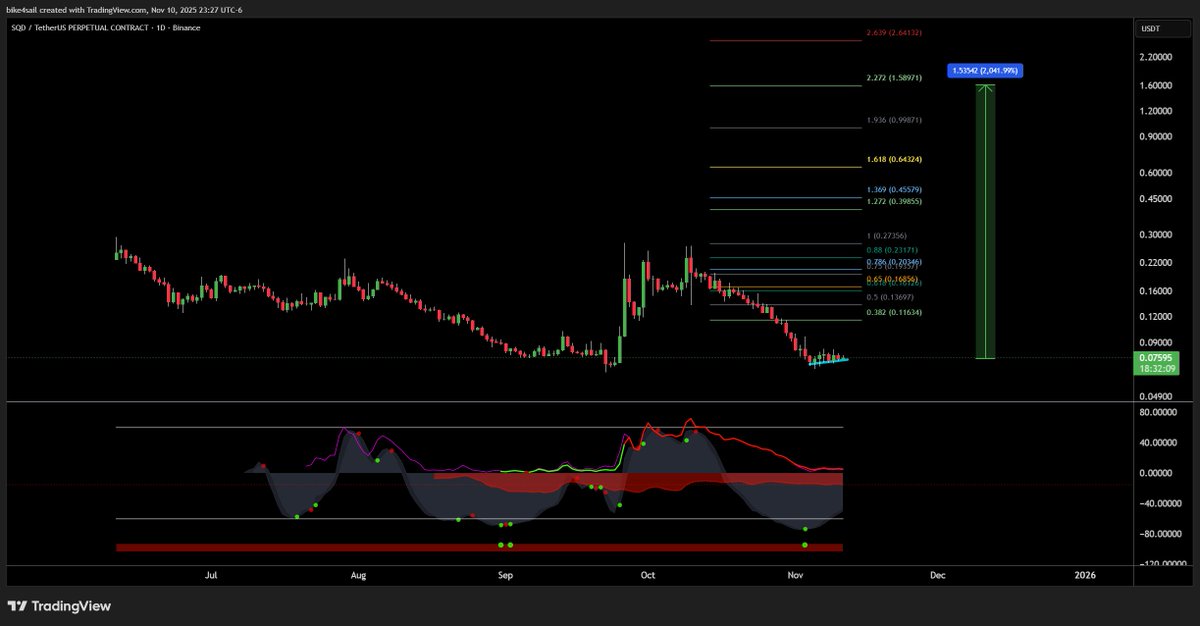Click the 0.16000 price axis value
The height and width of the screenshot is (626, 1200).
pos(1155,291)
